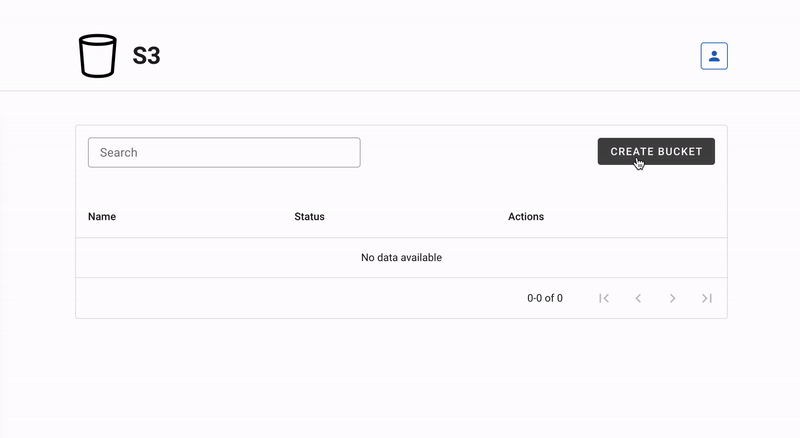Click the Create Bucket button
Viewport: 800px width, 438px height.
(656, 151)
